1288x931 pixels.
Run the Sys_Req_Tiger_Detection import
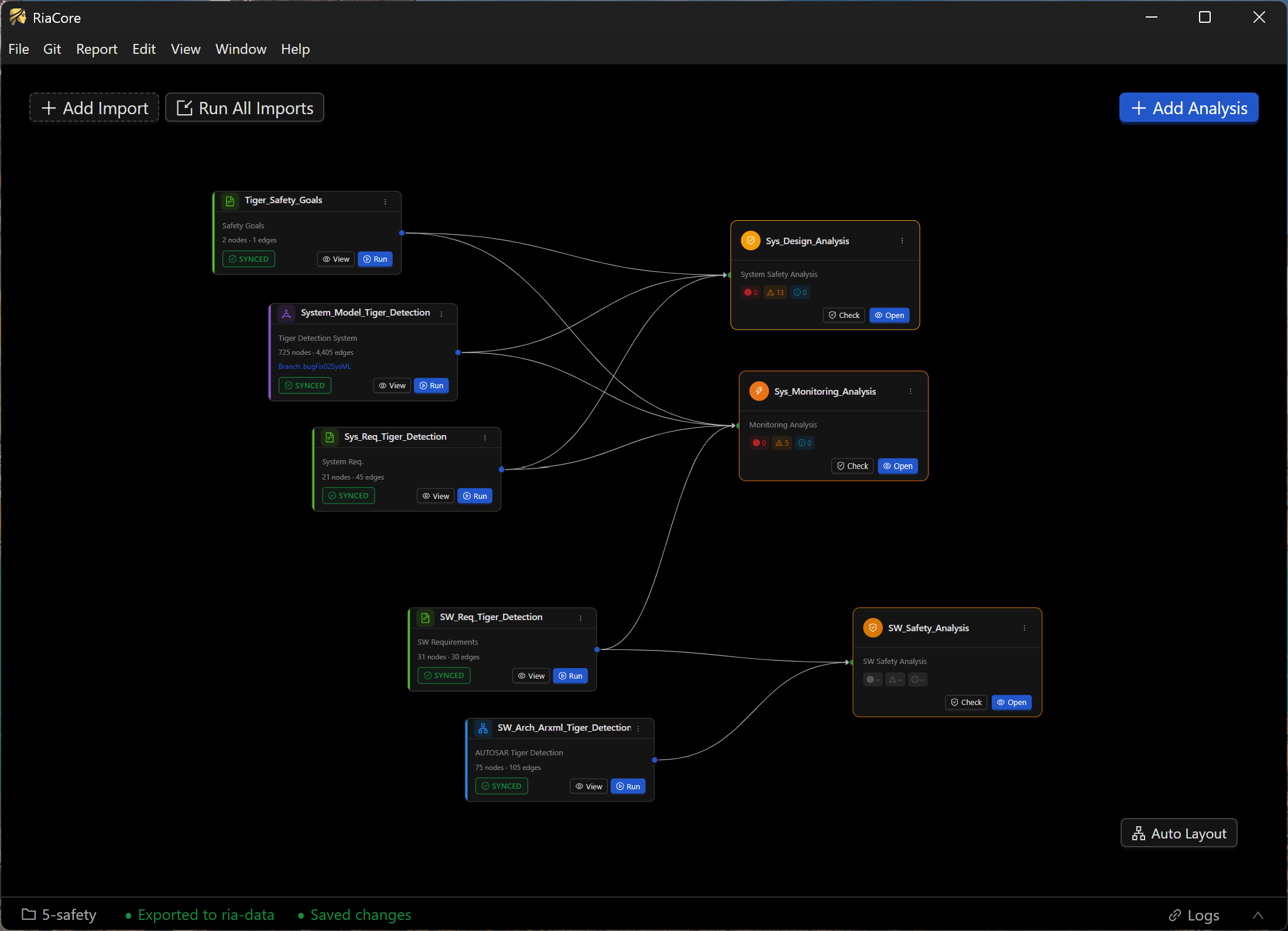[475, 496]
